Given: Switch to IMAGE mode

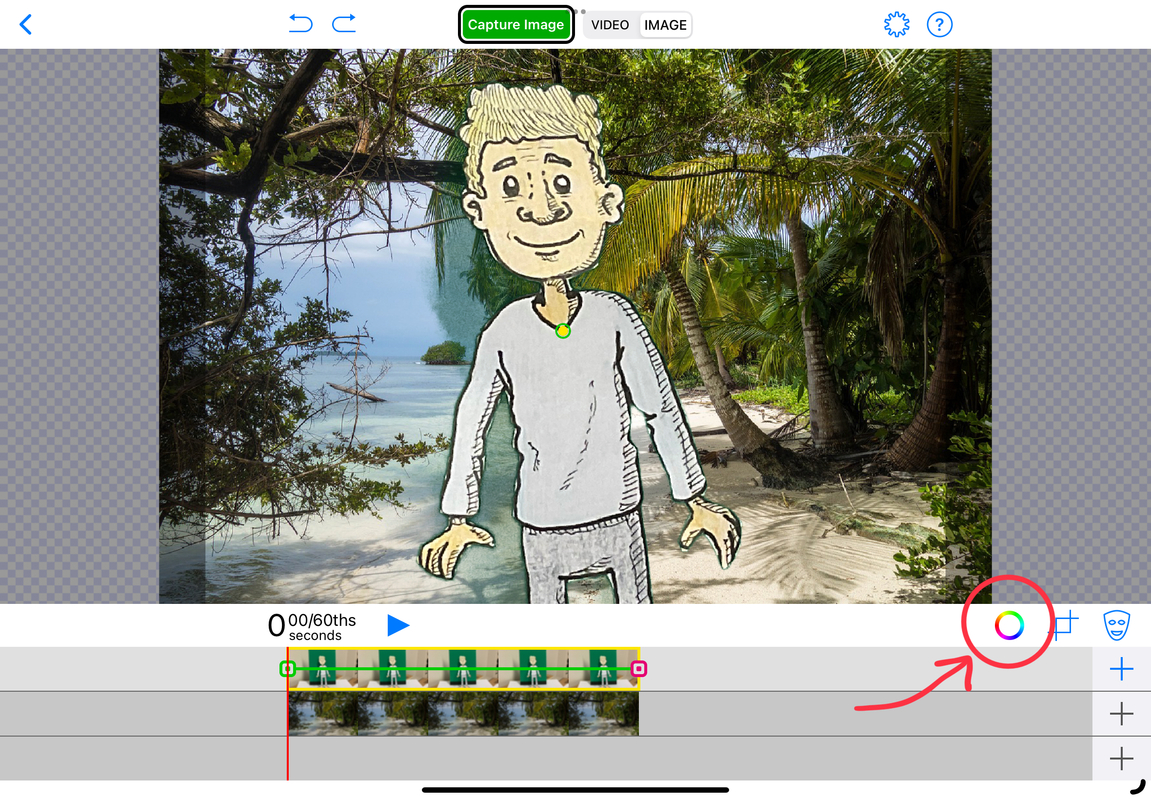Looking at the screenshot, I should click(x=665, y=25).
